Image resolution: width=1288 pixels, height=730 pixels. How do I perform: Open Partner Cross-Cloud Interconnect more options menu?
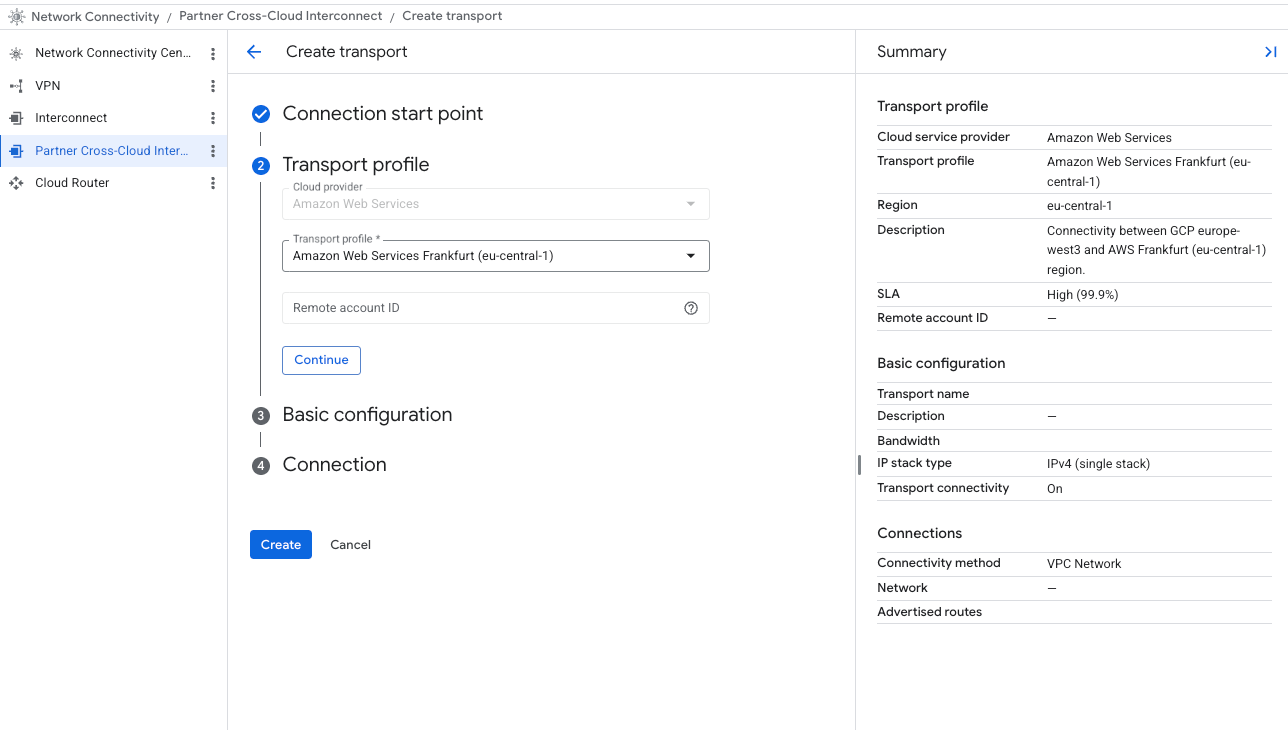coord(213,151)
